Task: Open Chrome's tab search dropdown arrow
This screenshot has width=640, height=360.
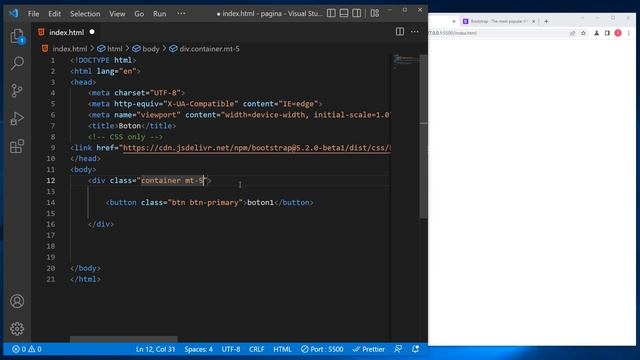Action: (x=582, y=18)
